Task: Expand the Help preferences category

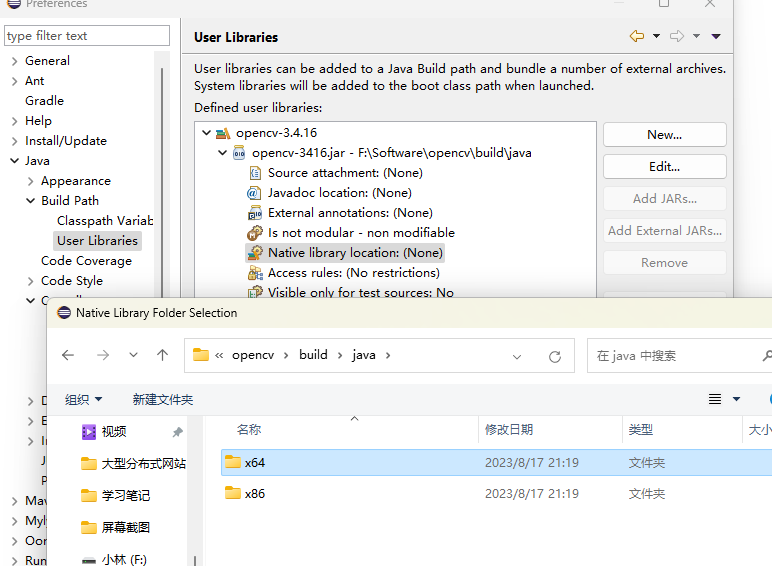Action: click(14, 121)
